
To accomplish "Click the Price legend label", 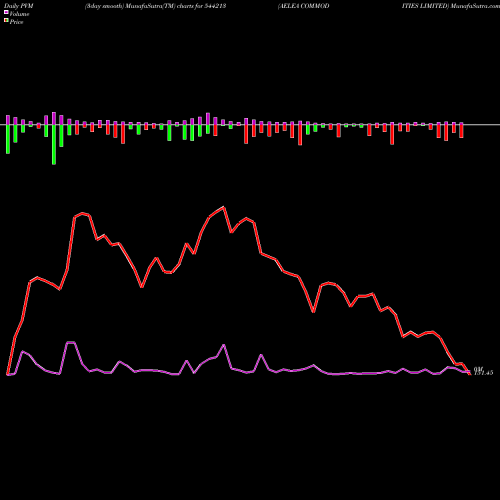I will [16, 22].
